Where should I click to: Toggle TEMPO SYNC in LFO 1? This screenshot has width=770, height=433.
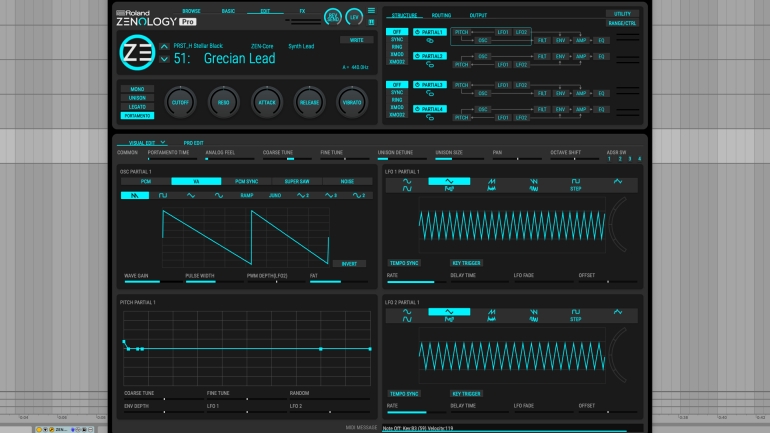(x=404, y=263)
